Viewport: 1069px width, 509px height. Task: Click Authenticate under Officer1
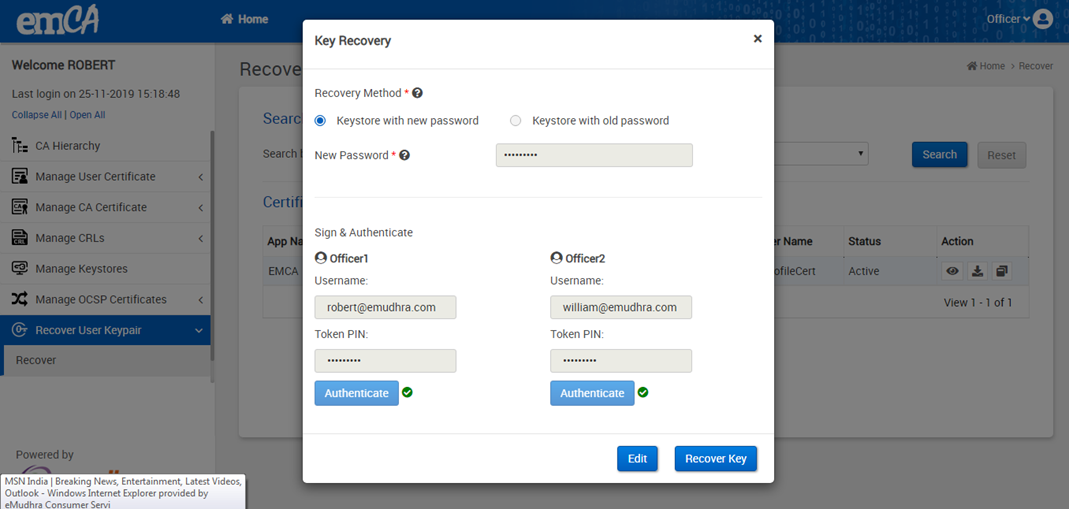point(356,393)
